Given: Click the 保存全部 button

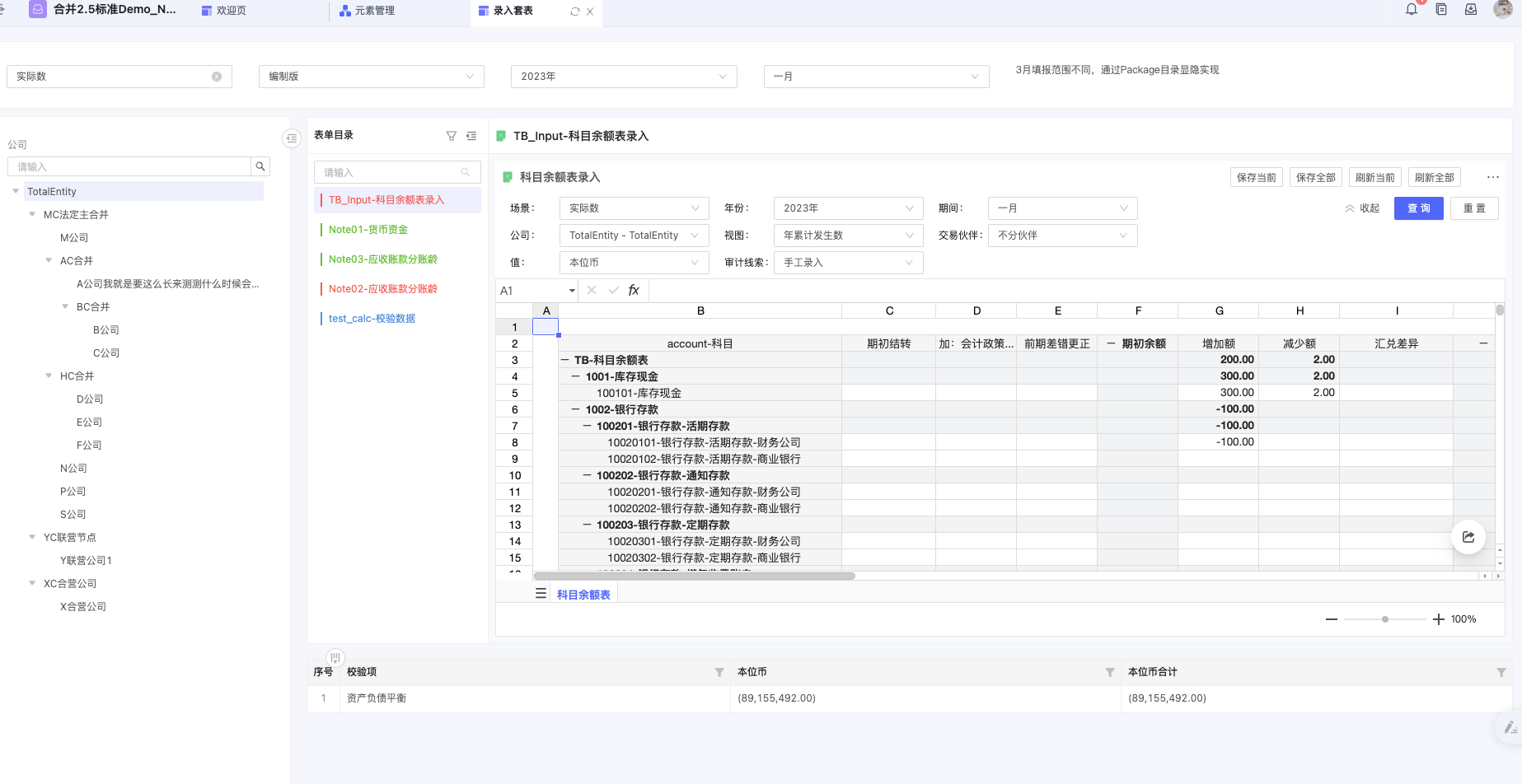Looking at the screenshot, I should pyautogui.click(x=1315, y=177).
